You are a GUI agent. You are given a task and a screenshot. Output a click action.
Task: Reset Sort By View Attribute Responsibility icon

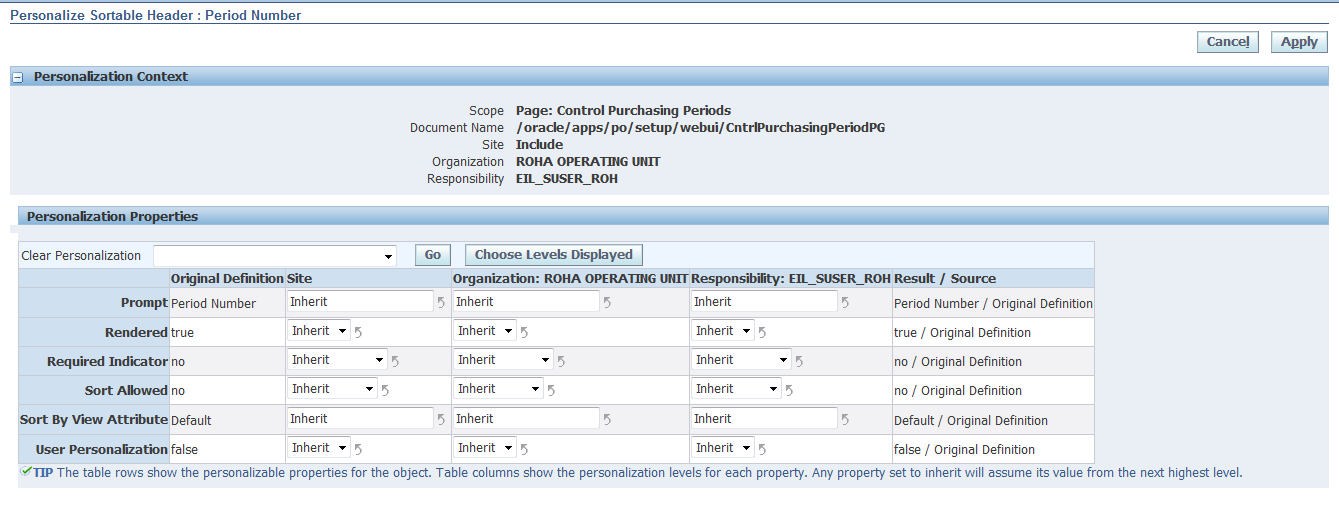click(846, 420)
